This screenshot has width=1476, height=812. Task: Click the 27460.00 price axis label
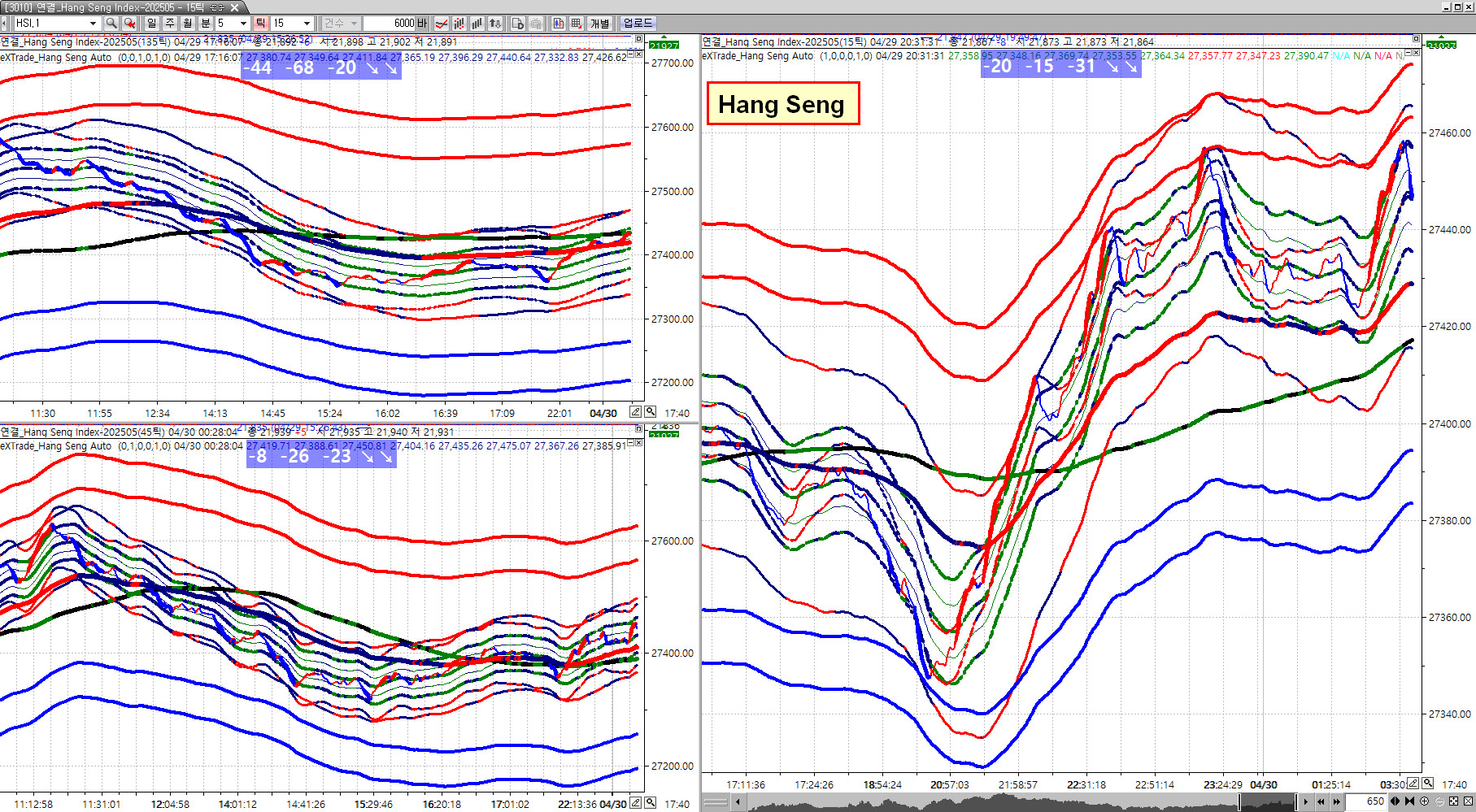coord(1449,132)
